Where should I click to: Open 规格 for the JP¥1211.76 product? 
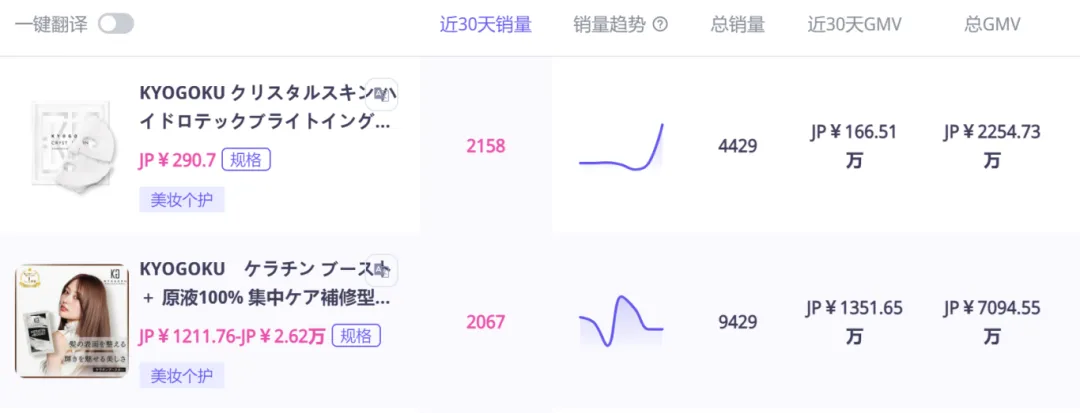click(356, 336)
